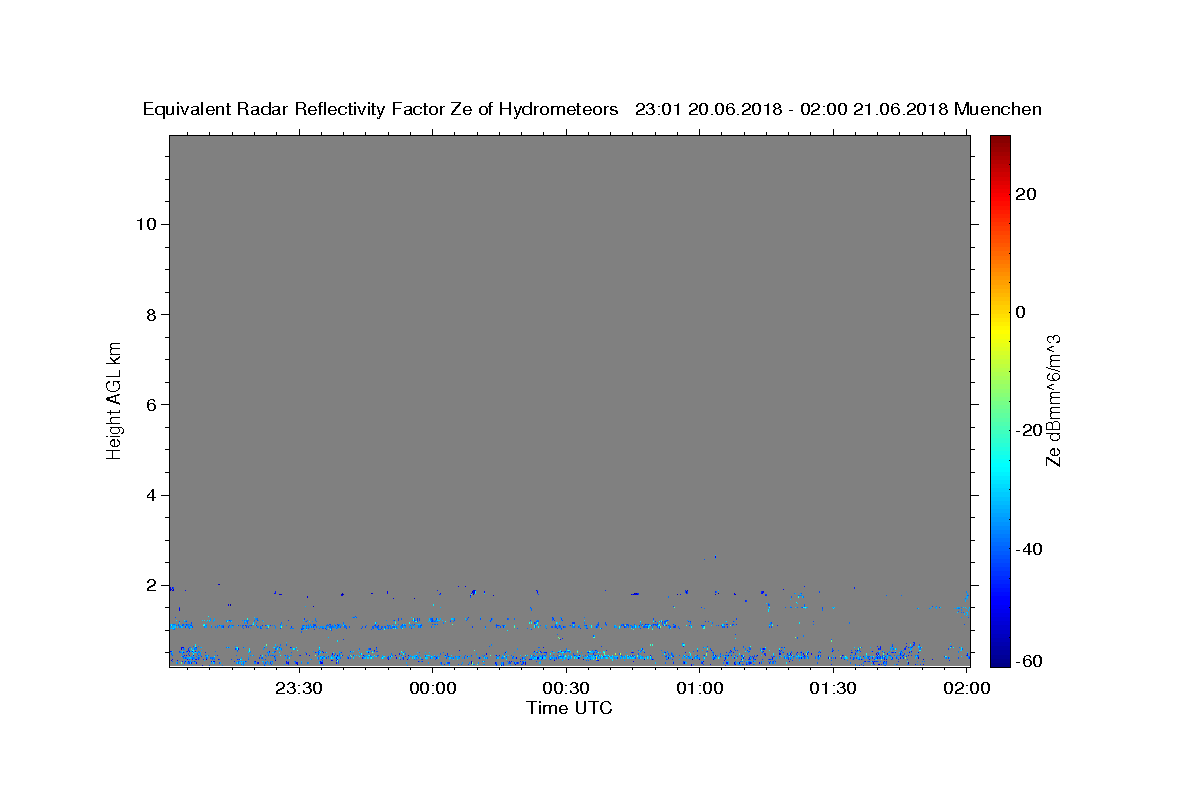Click the 'Ze dBmm^6/m^3' colorbar label
This screenshot has width=1200, height=800.
pyautogui.click(x=1053, y=400)
